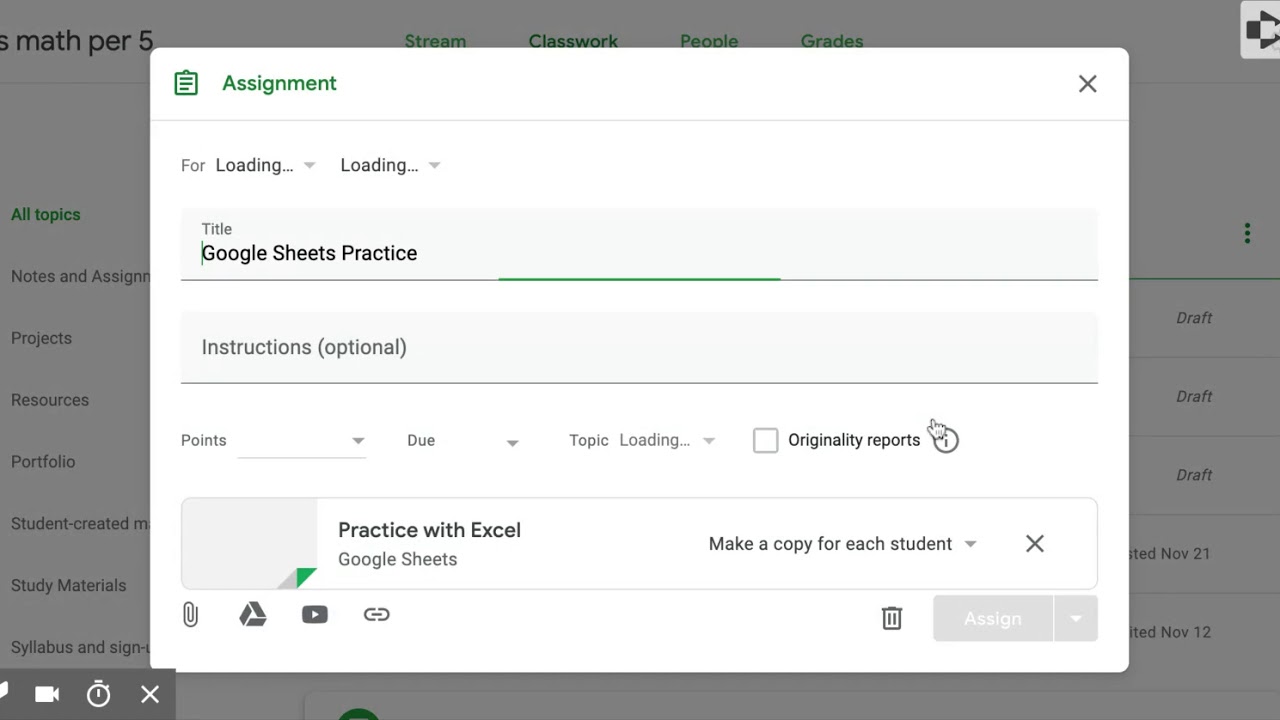Click the add link icon
Image resolution: width=1280 pixels, height=720 pixels.
click(377, 615)
